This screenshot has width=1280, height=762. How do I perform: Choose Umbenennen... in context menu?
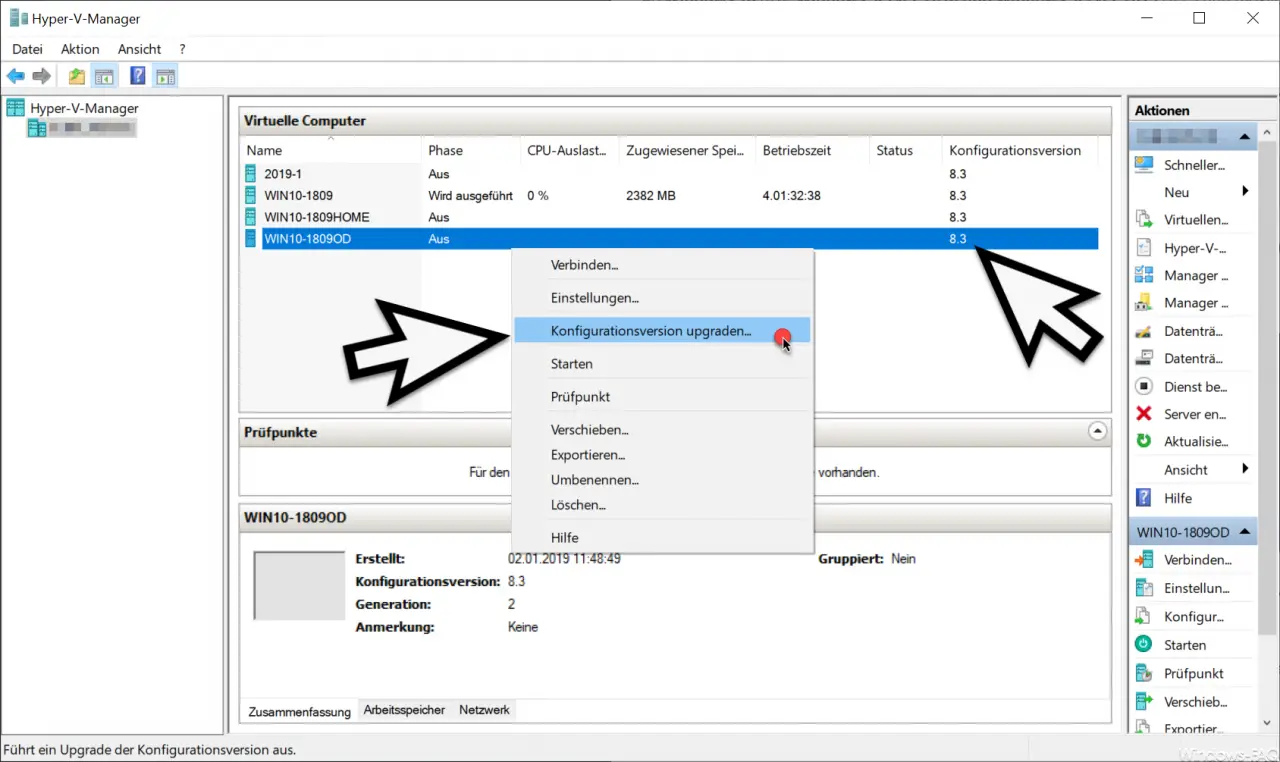(x=662, y=480)
